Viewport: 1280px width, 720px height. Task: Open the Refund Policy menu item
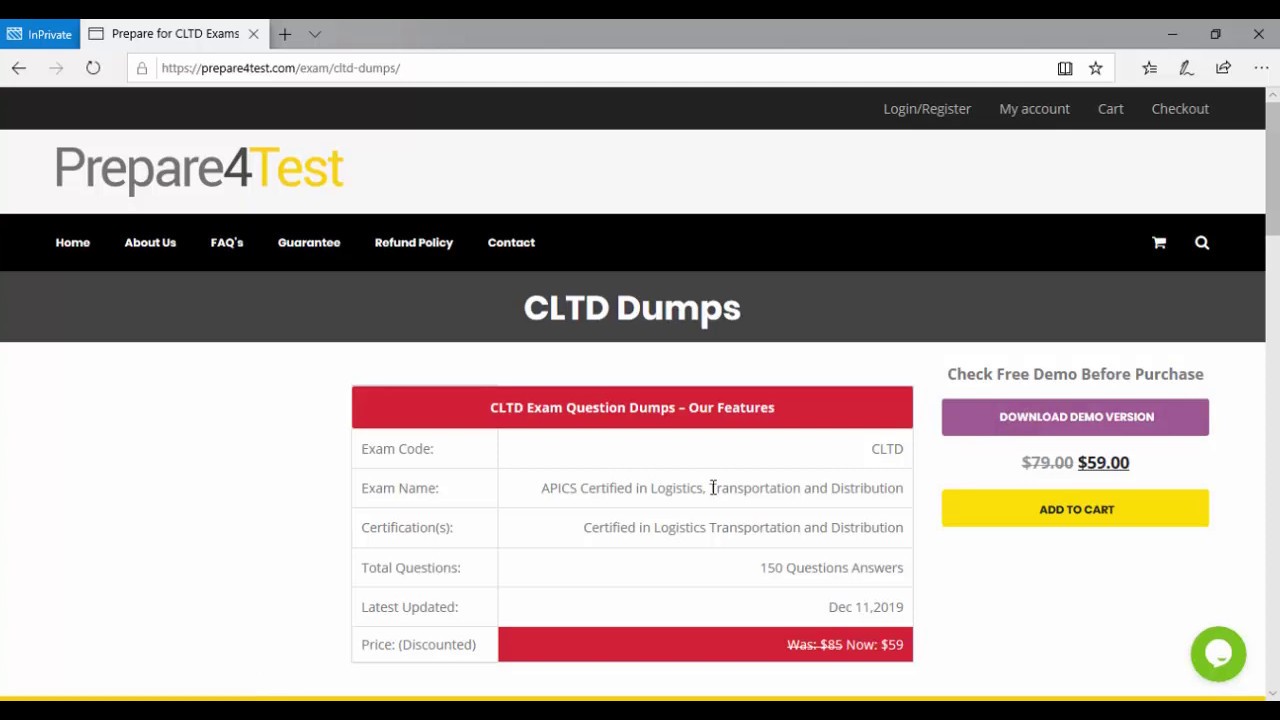click(x=414, y=243)
